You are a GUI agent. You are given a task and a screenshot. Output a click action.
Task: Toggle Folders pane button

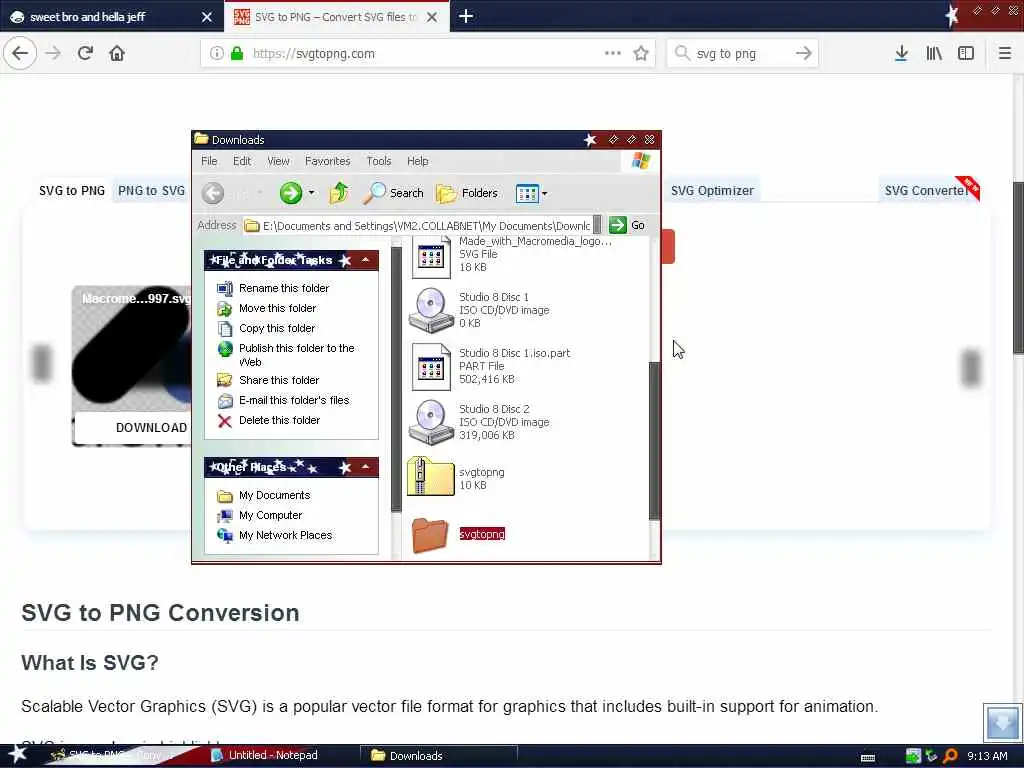[467, 193]
